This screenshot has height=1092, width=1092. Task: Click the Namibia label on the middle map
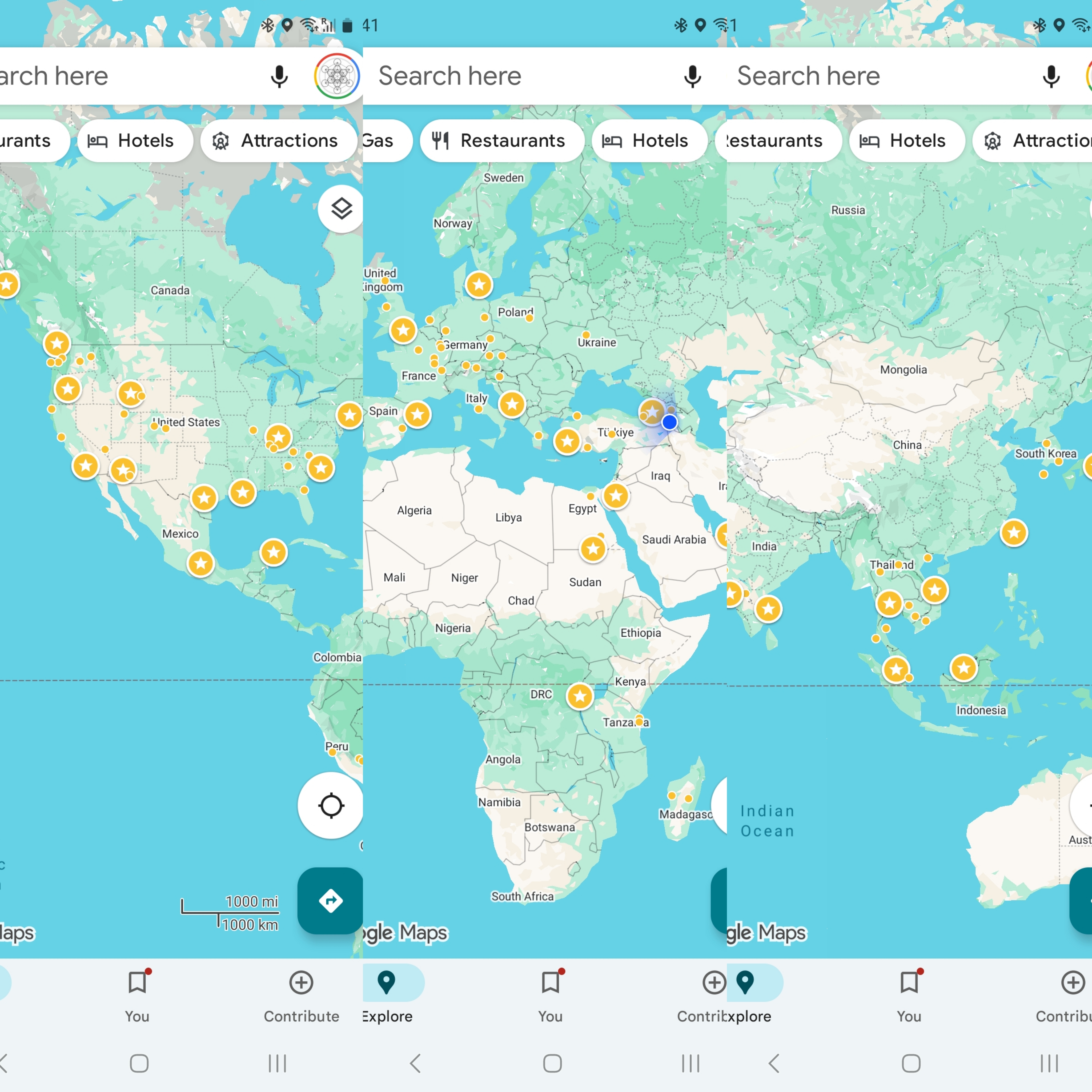click(x=499, y=803)
